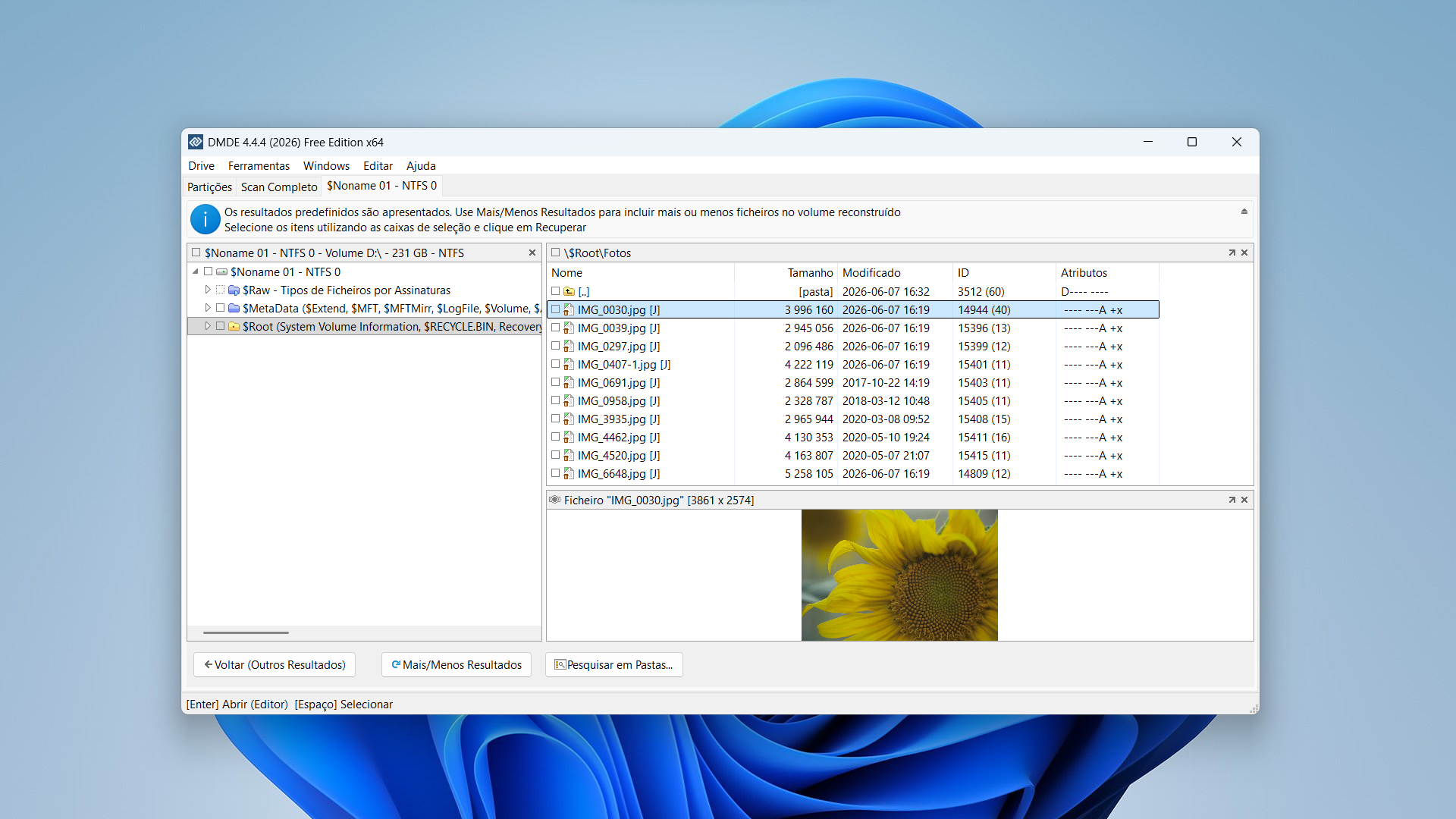Screen dimensions: 1456x819
Task: Click the parent folder [..] icon
Action: 569,291
